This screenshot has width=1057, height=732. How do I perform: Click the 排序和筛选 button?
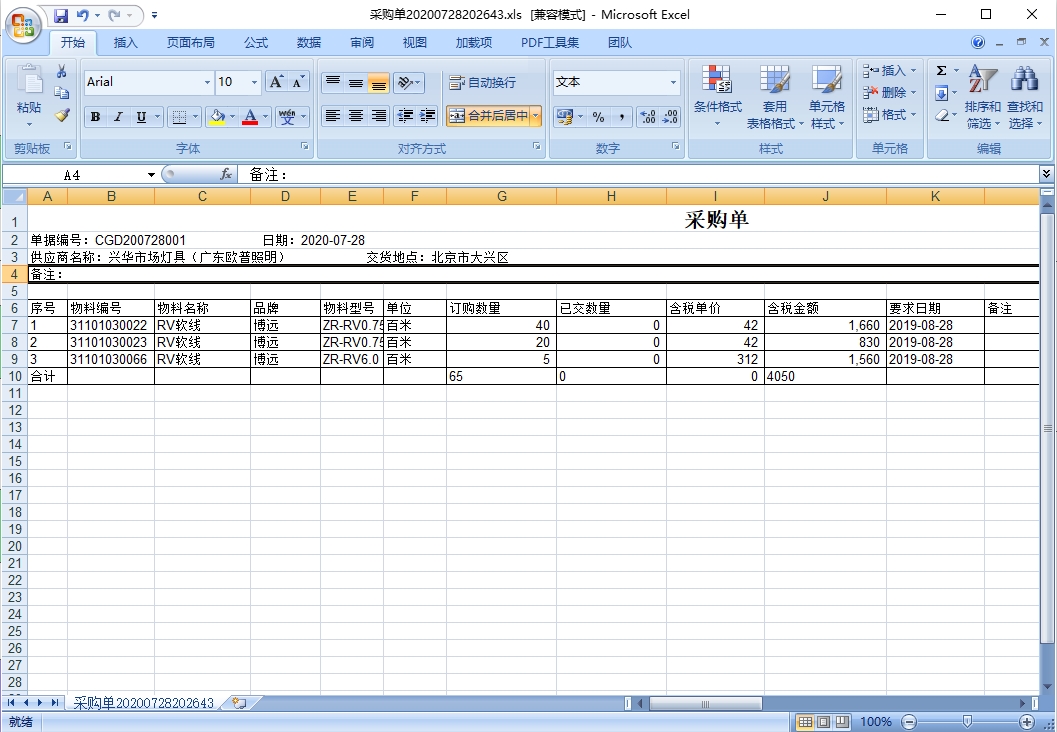[x=982, y=98]
